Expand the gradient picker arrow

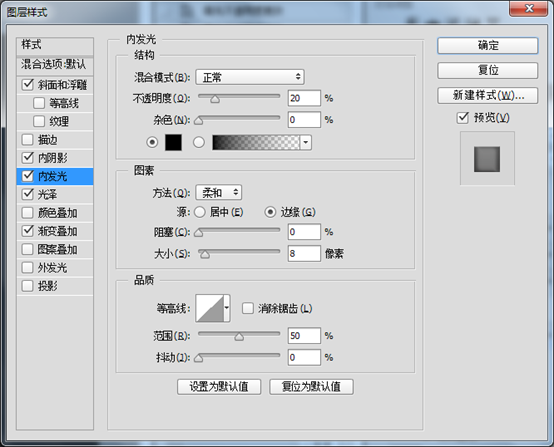tap(306, 143)
